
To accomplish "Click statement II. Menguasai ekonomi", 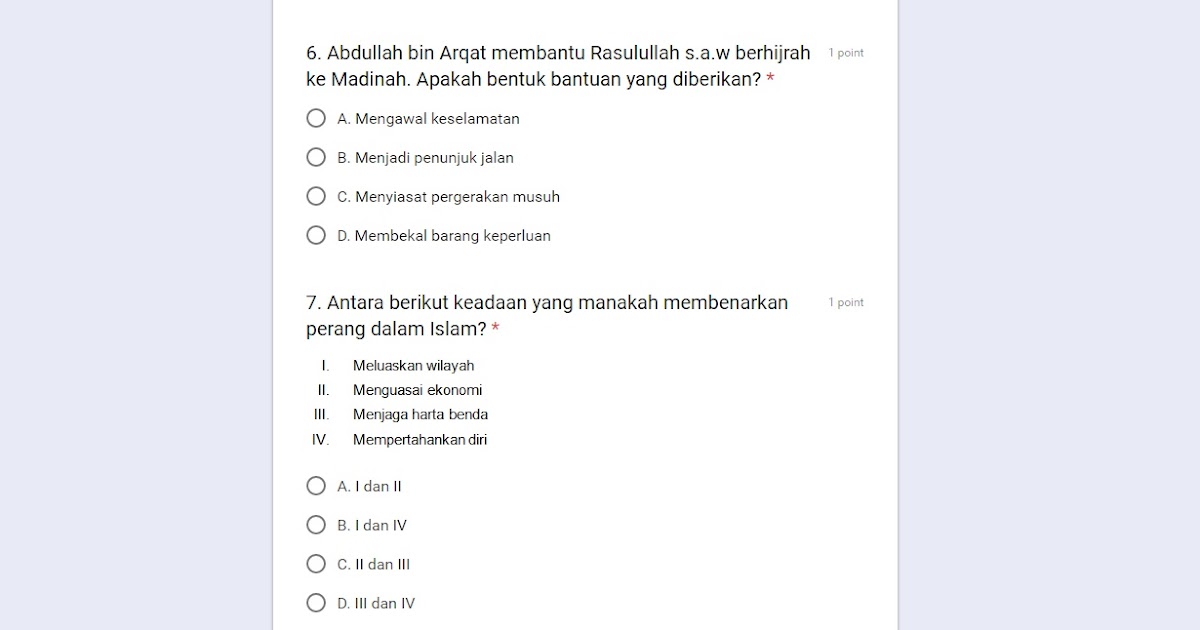I will 417,391.
